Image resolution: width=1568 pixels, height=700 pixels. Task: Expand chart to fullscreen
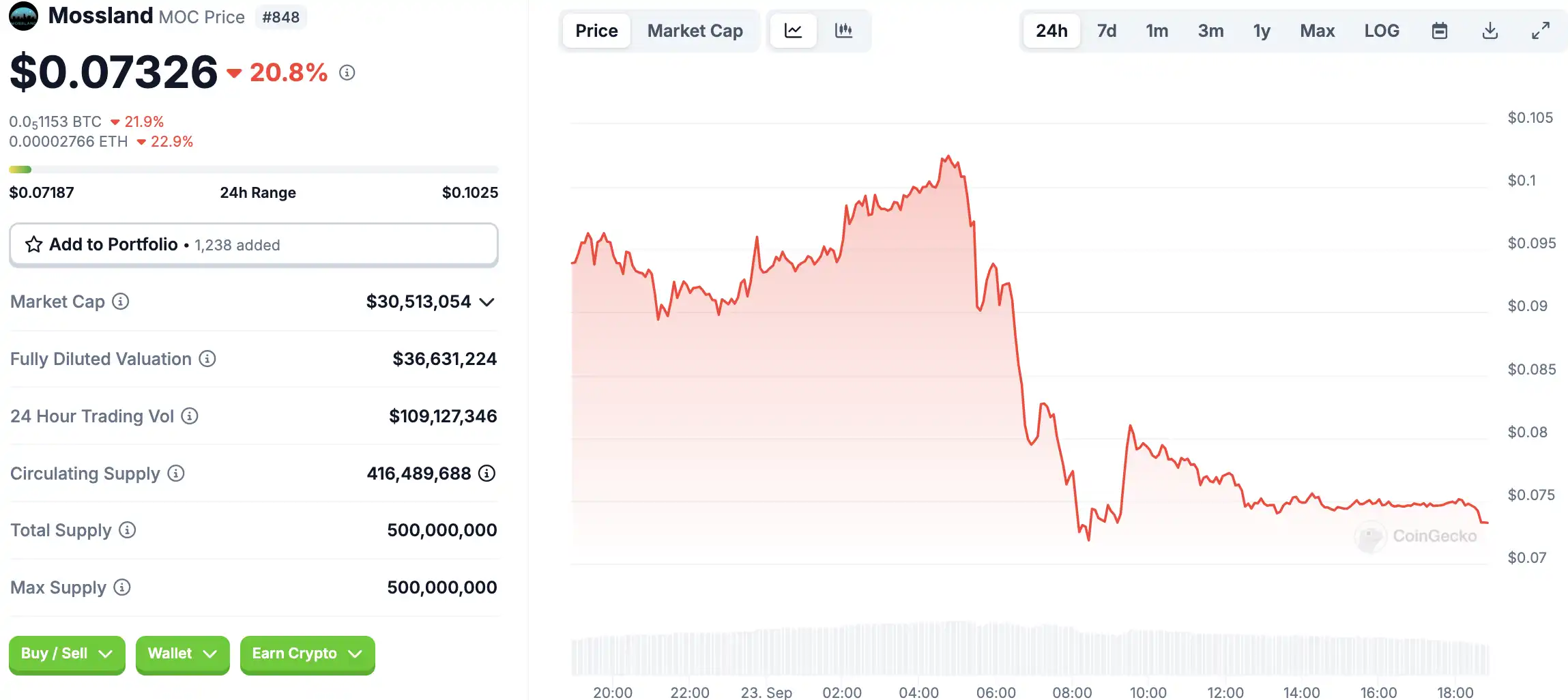[1541, 31]
